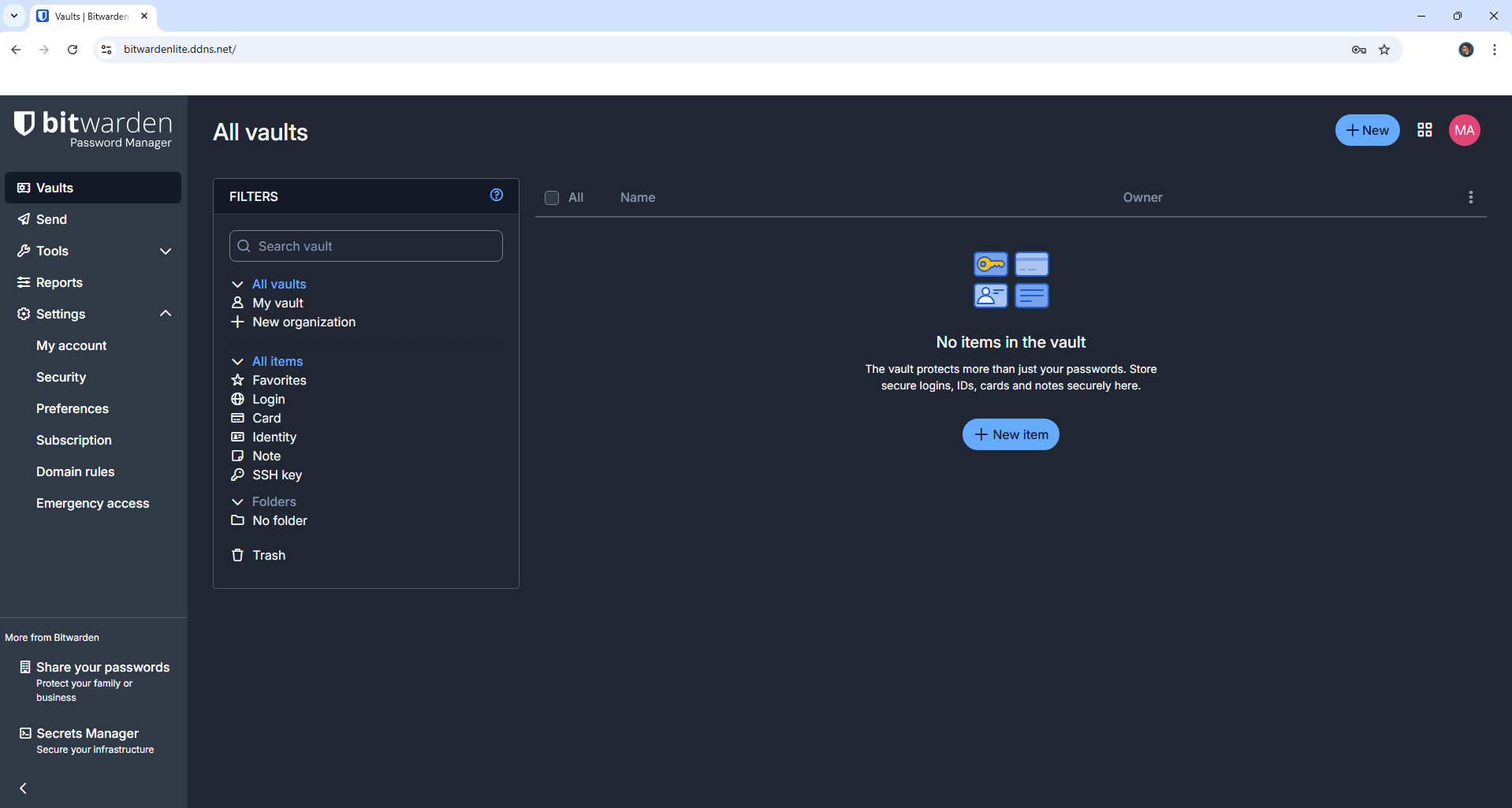1512x808 pixels.
Task: Select the SSH key filter icon
Action: (x=238, y=475)
